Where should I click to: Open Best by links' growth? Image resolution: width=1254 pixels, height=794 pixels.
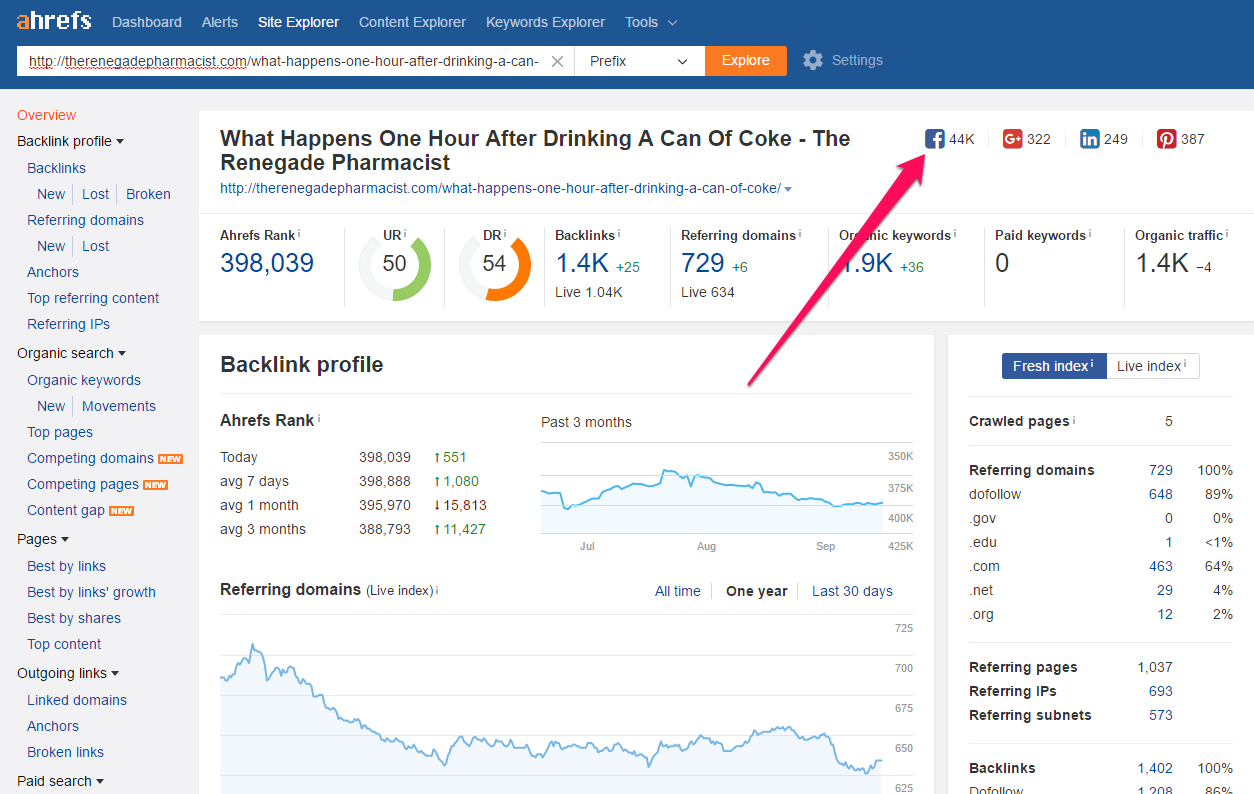[91, 592]
